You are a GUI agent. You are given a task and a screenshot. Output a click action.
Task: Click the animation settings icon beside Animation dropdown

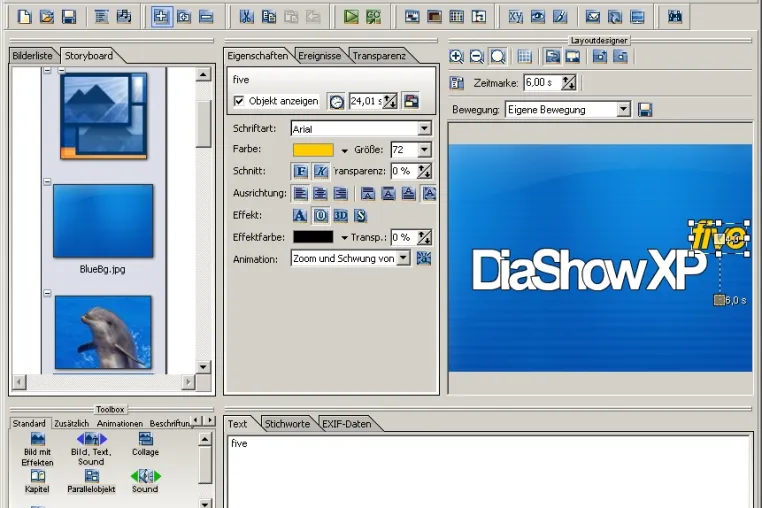pos(424,258)
